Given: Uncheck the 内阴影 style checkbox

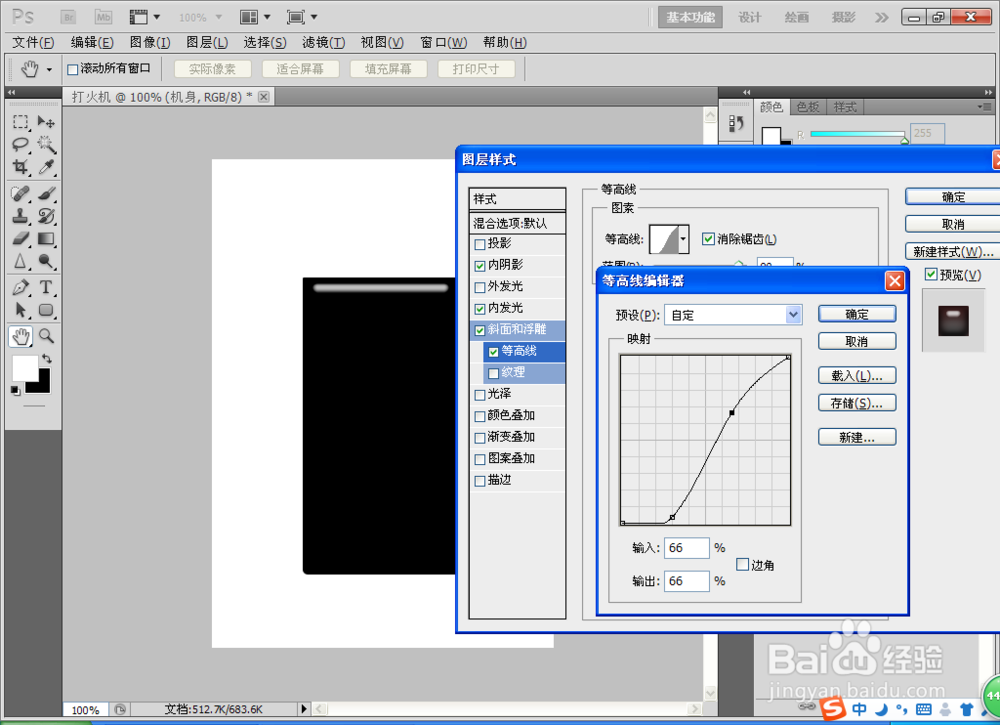Looking at the screenshot, I should 480,265.
